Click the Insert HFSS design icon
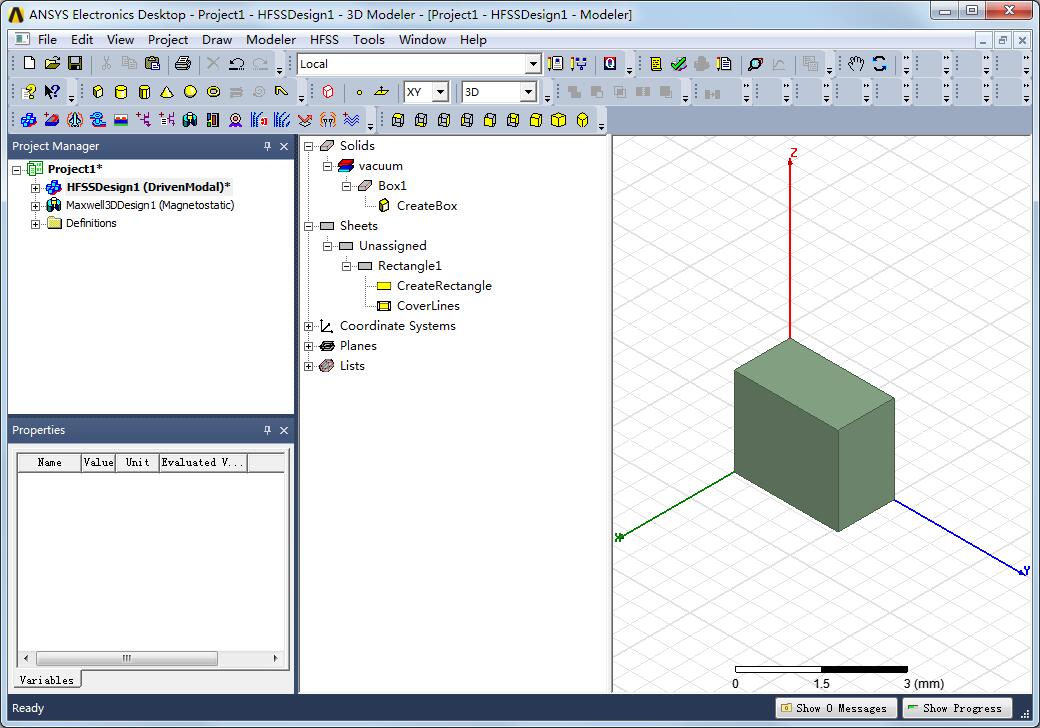This screenshot has width=1040, height=728. tap(29, 120)
